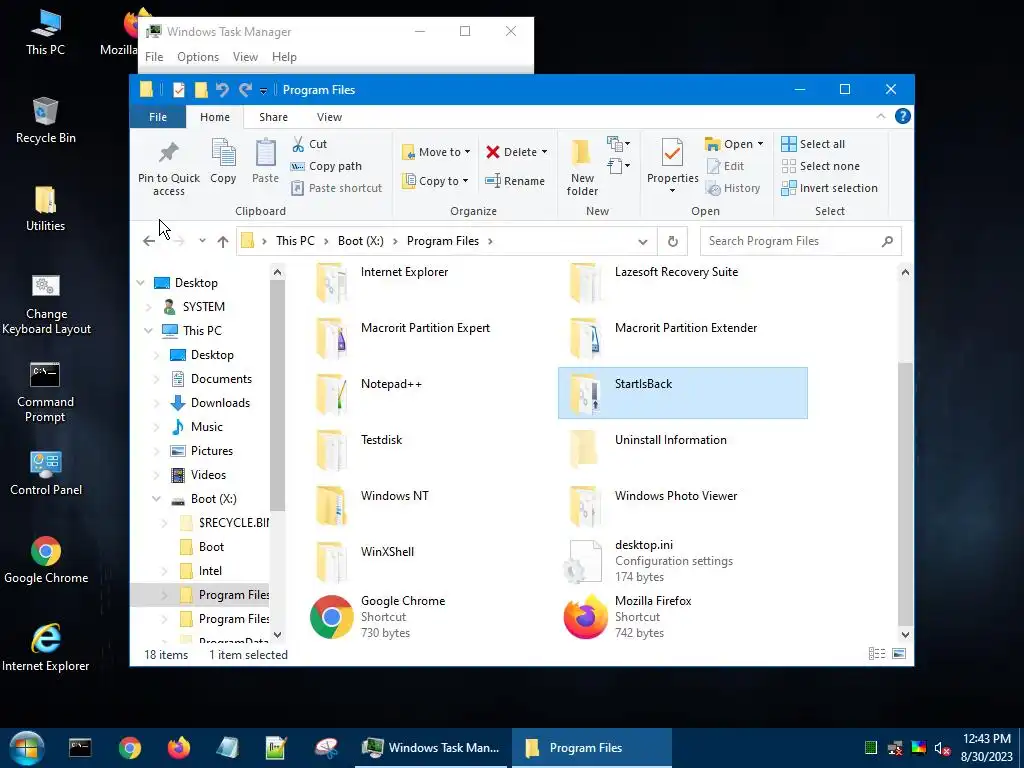Switch to large icons view icon
Viewport: 1024px width, 768px height.
899,654
